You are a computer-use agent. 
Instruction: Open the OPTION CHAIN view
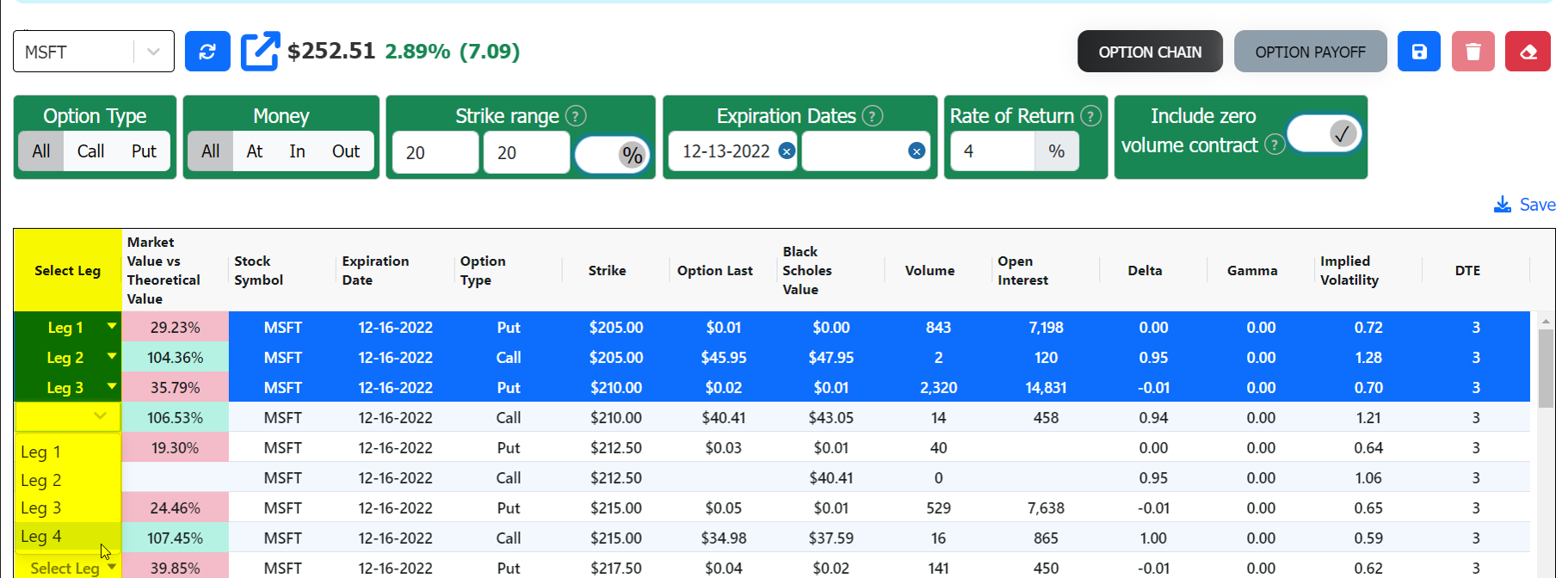pyautogui.click(x=1150, y=52)
